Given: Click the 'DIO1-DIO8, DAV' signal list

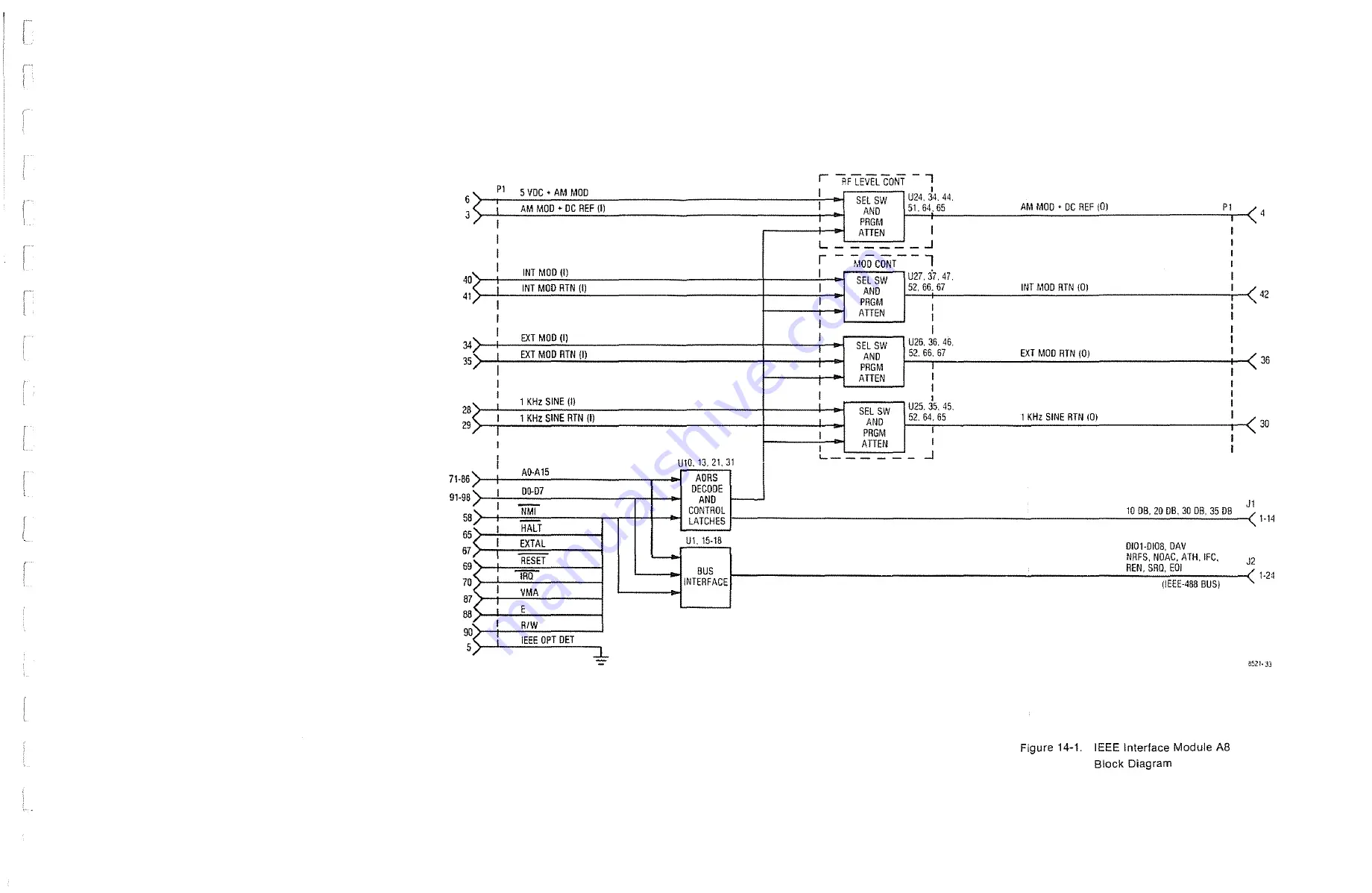Looking at the screenshot, I should pos(1156,546).
